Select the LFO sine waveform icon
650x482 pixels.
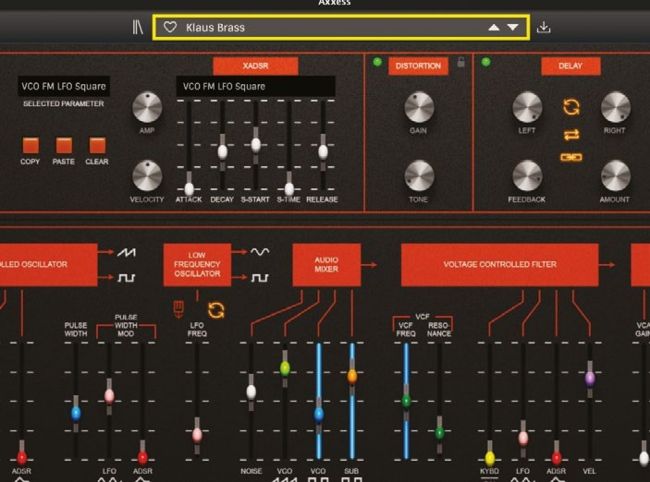pos(260,252)
